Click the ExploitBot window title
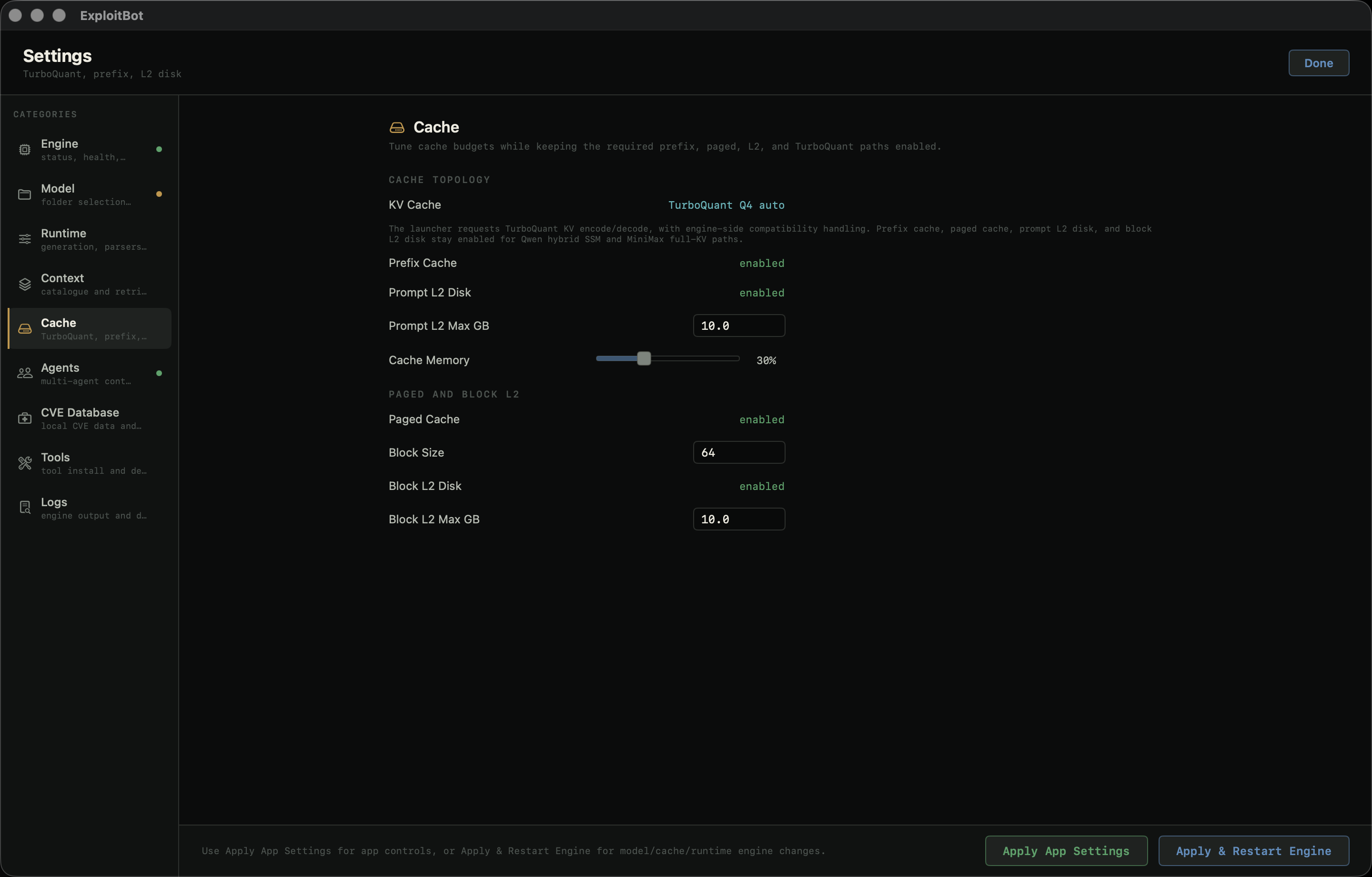Viewport: 1372px width, 877px height. tap(111, 16)
